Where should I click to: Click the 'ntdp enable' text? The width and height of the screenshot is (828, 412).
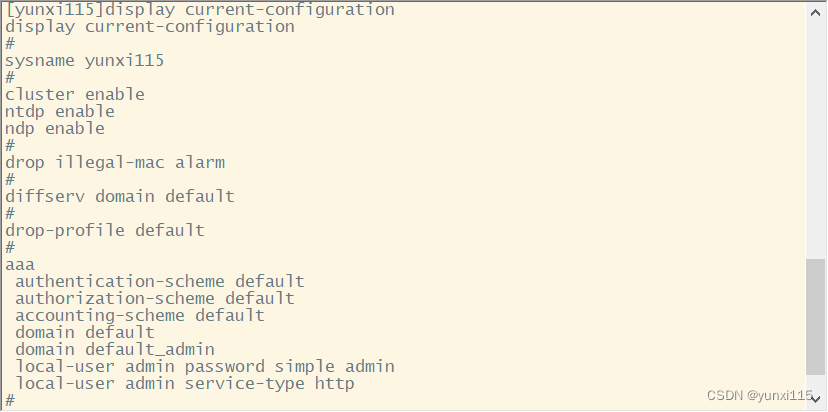(60, 111)
